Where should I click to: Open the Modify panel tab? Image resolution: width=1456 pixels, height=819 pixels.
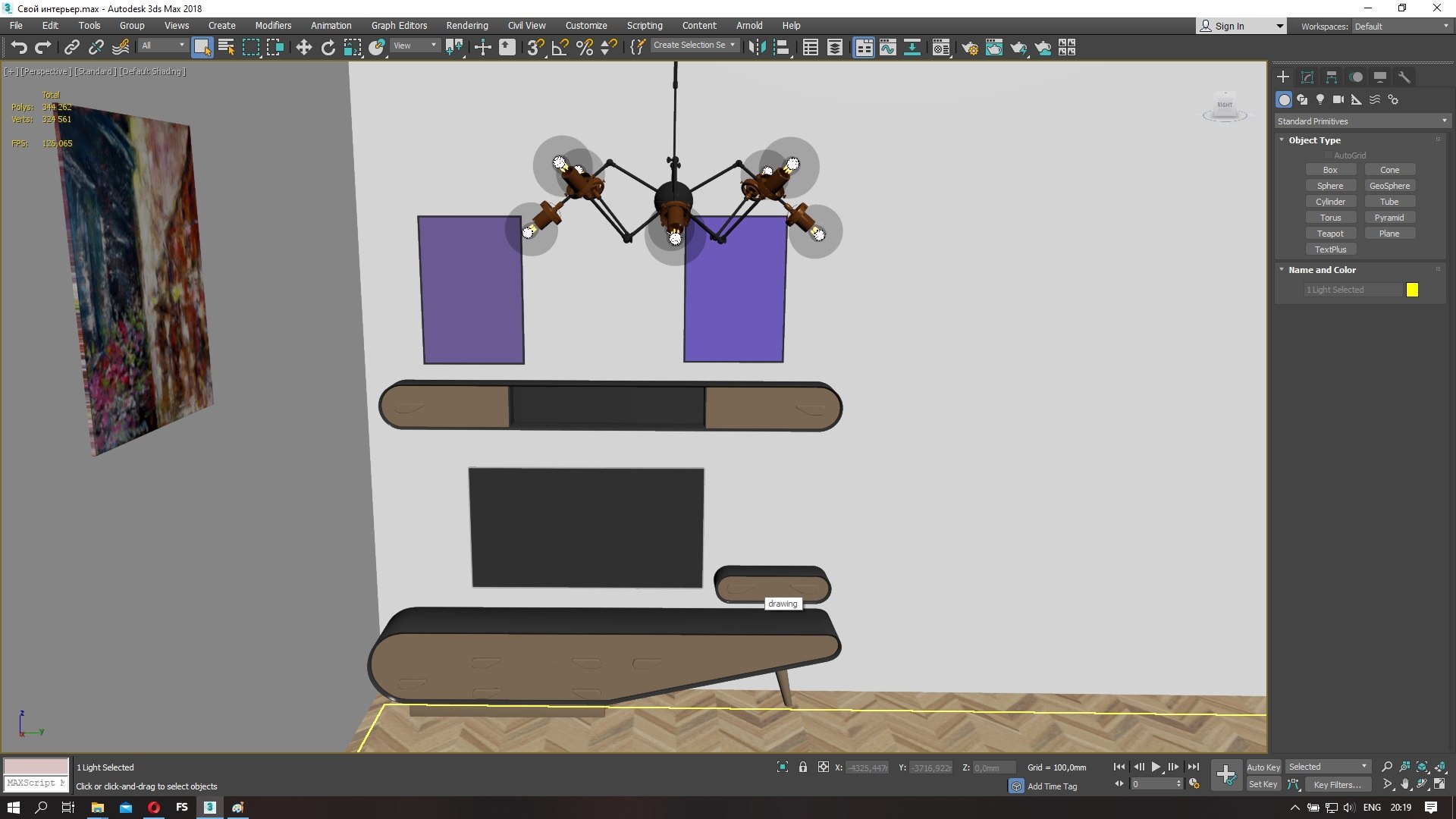click(x=1307, y=77)
